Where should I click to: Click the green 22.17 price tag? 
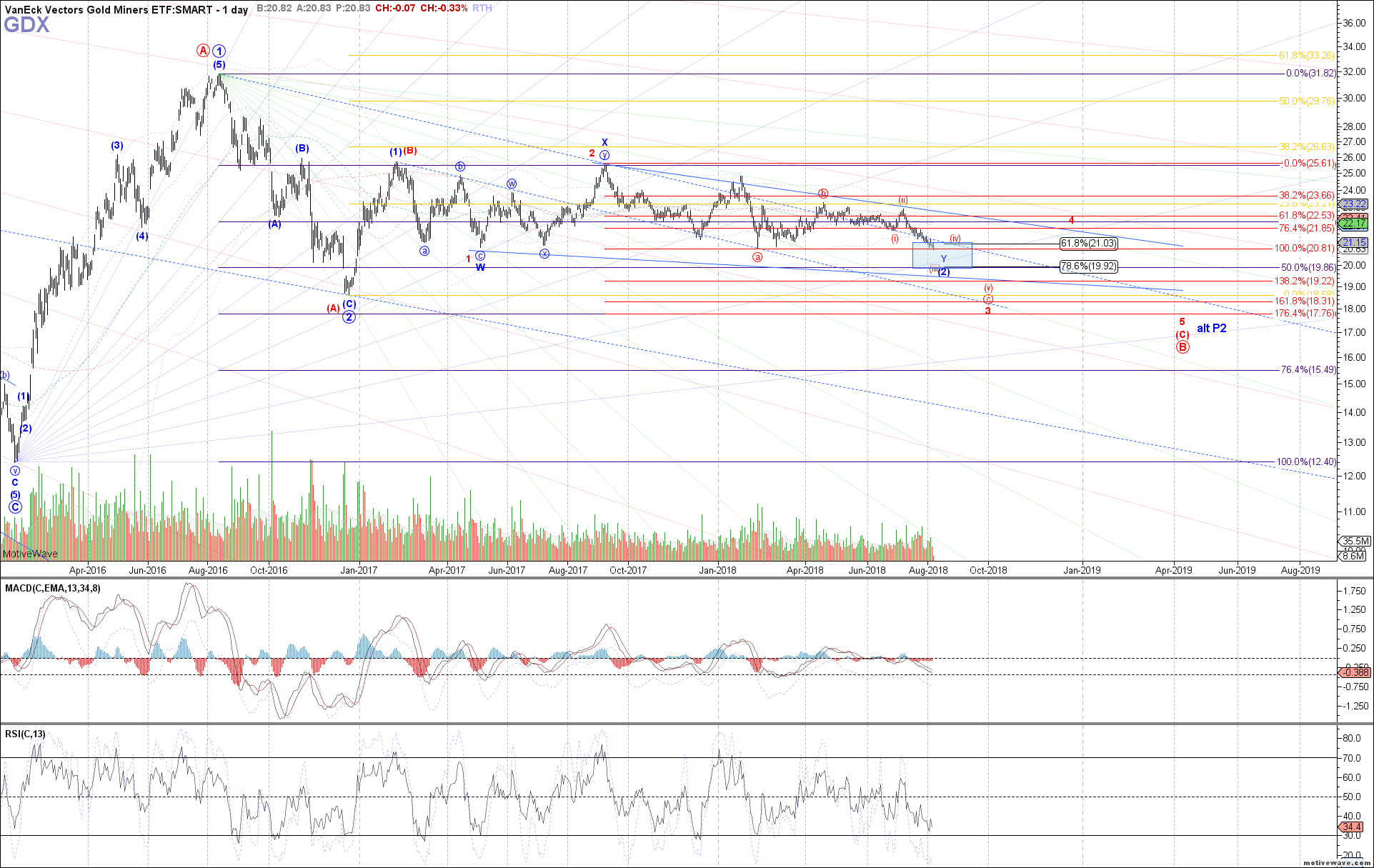(1355, 224)
